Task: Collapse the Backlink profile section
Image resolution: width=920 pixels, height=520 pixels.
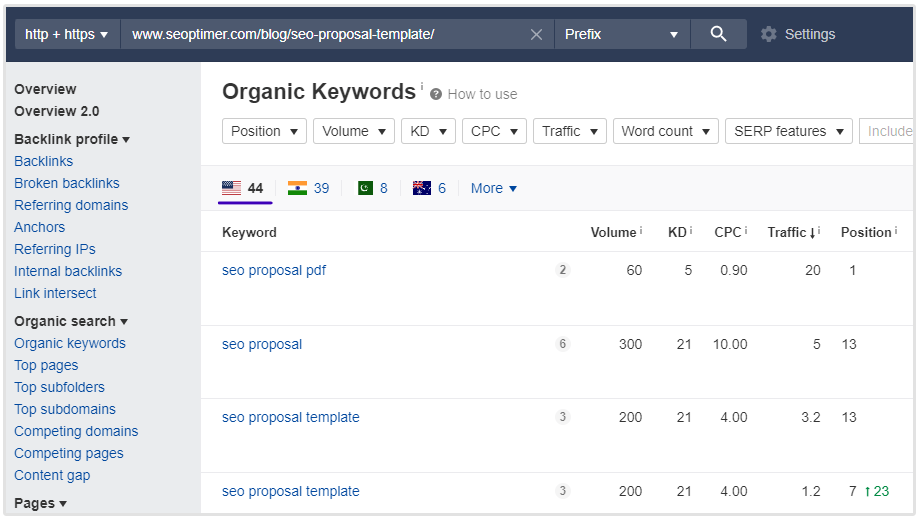Action: point(72,139)
